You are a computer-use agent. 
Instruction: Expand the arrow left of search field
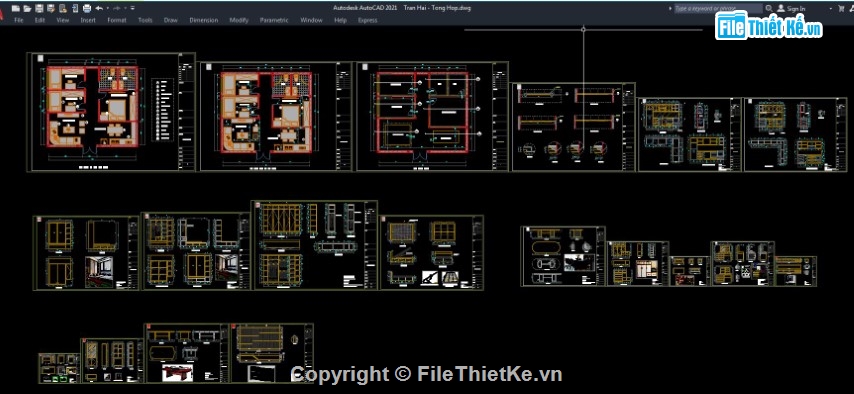click(x=670, y=9)
